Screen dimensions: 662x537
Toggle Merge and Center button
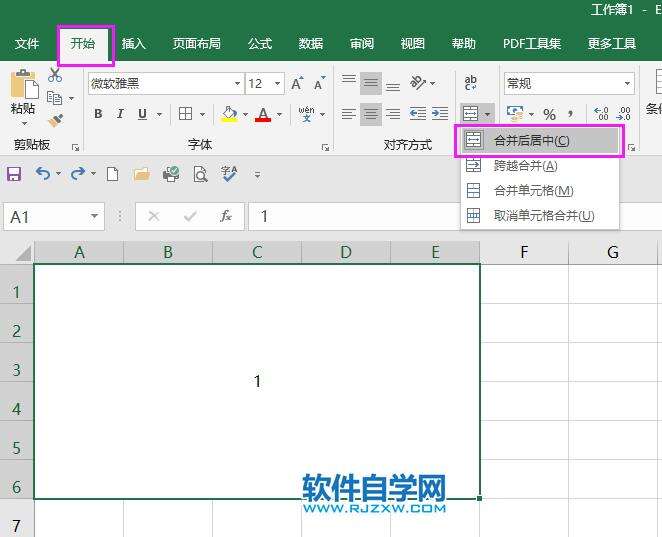pos(471,114)
